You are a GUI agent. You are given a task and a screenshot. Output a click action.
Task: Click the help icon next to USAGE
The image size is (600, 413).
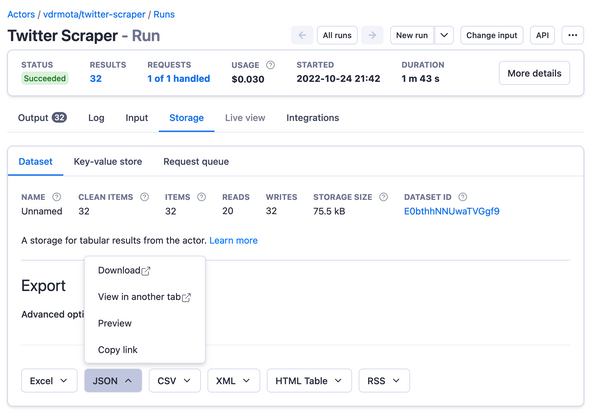[270, 65]
